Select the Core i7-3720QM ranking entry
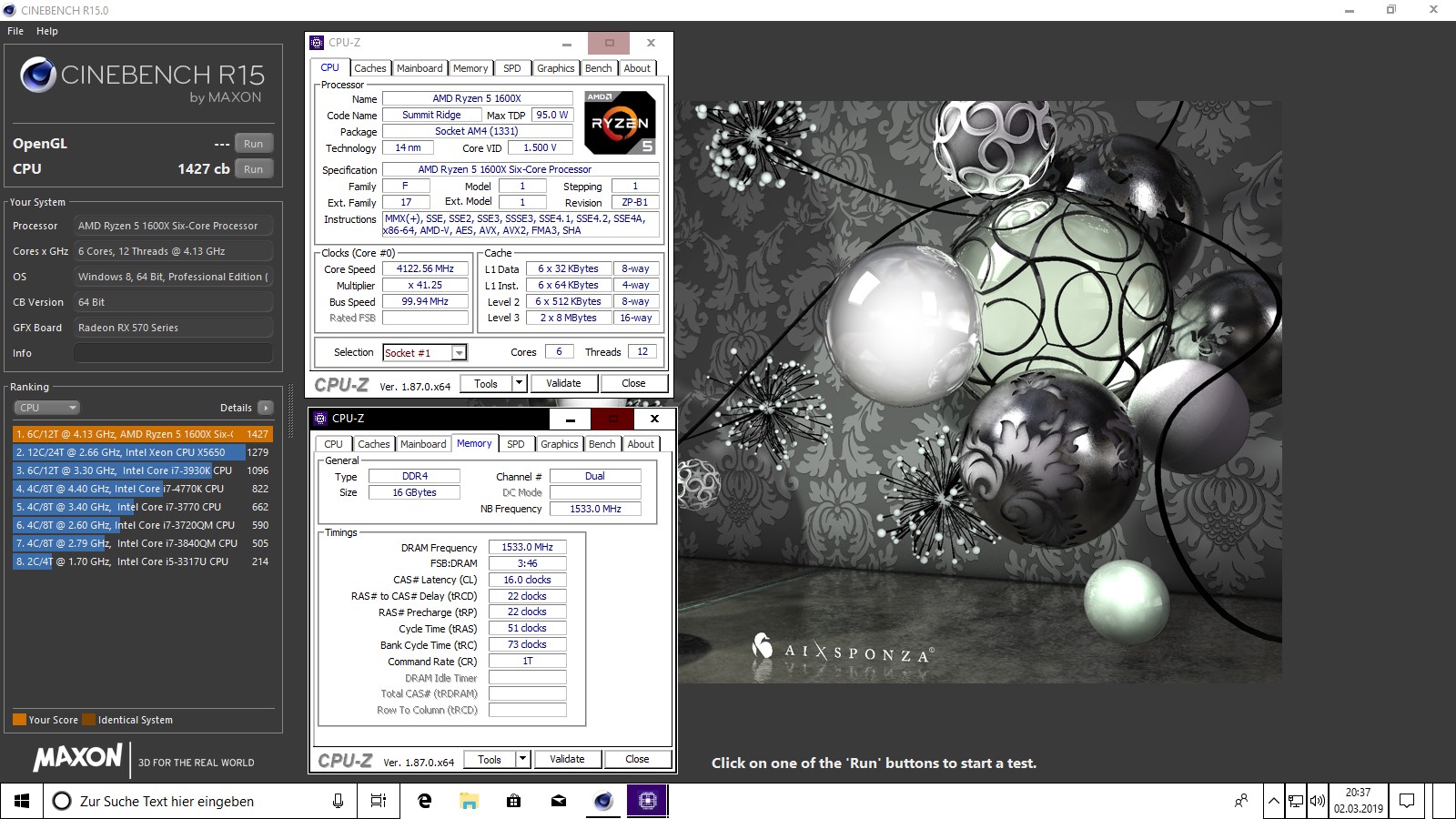Image resolution: width=1456 pixels, height=819 pixels. [142, 525]
